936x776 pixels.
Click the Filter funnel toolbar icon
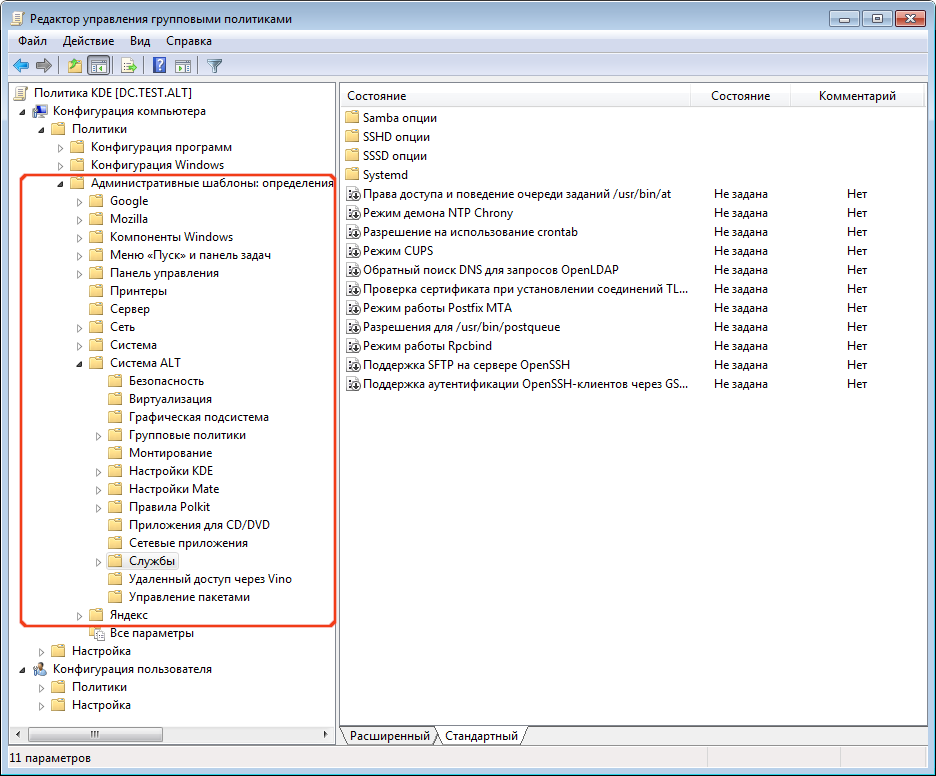pos(214,66)
